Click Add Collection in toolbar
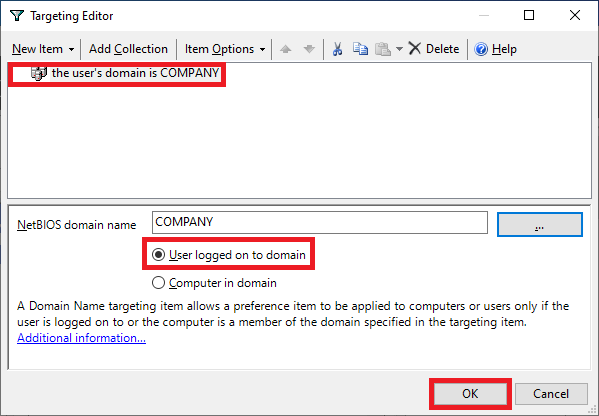Screen dimensions: 599x416 [128, 49]
